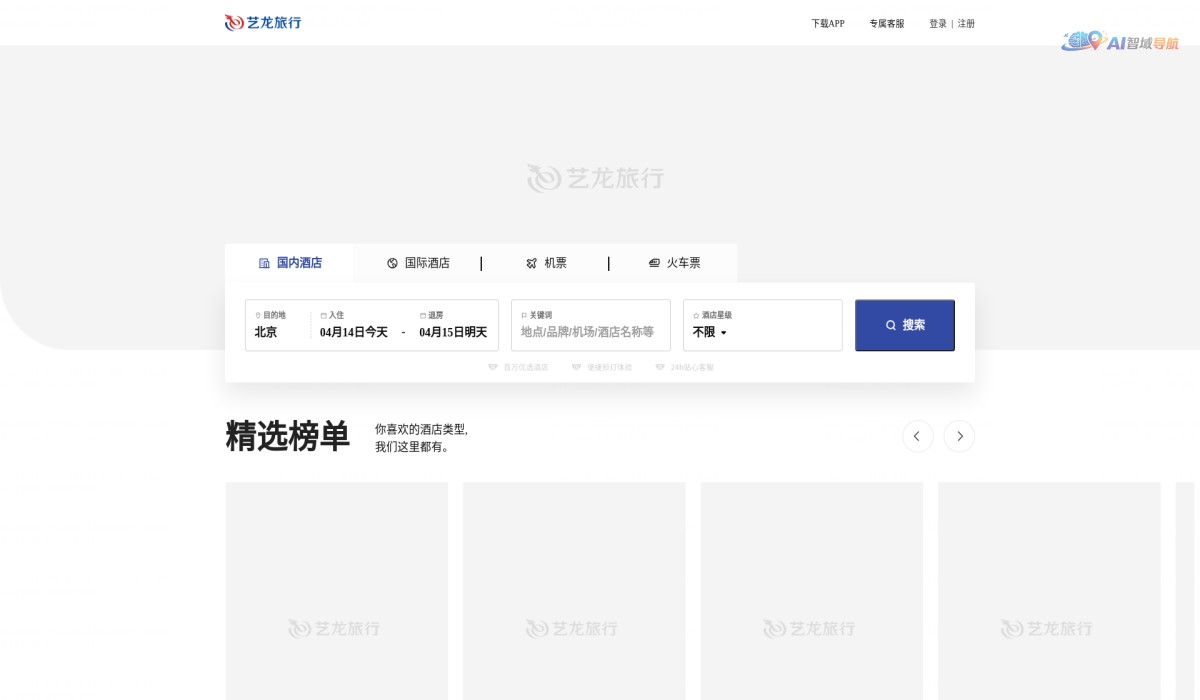Viewport: 1200px width, 700px height.
Task: Click the magnifier icon inside the search button
Action: (890, 325)
